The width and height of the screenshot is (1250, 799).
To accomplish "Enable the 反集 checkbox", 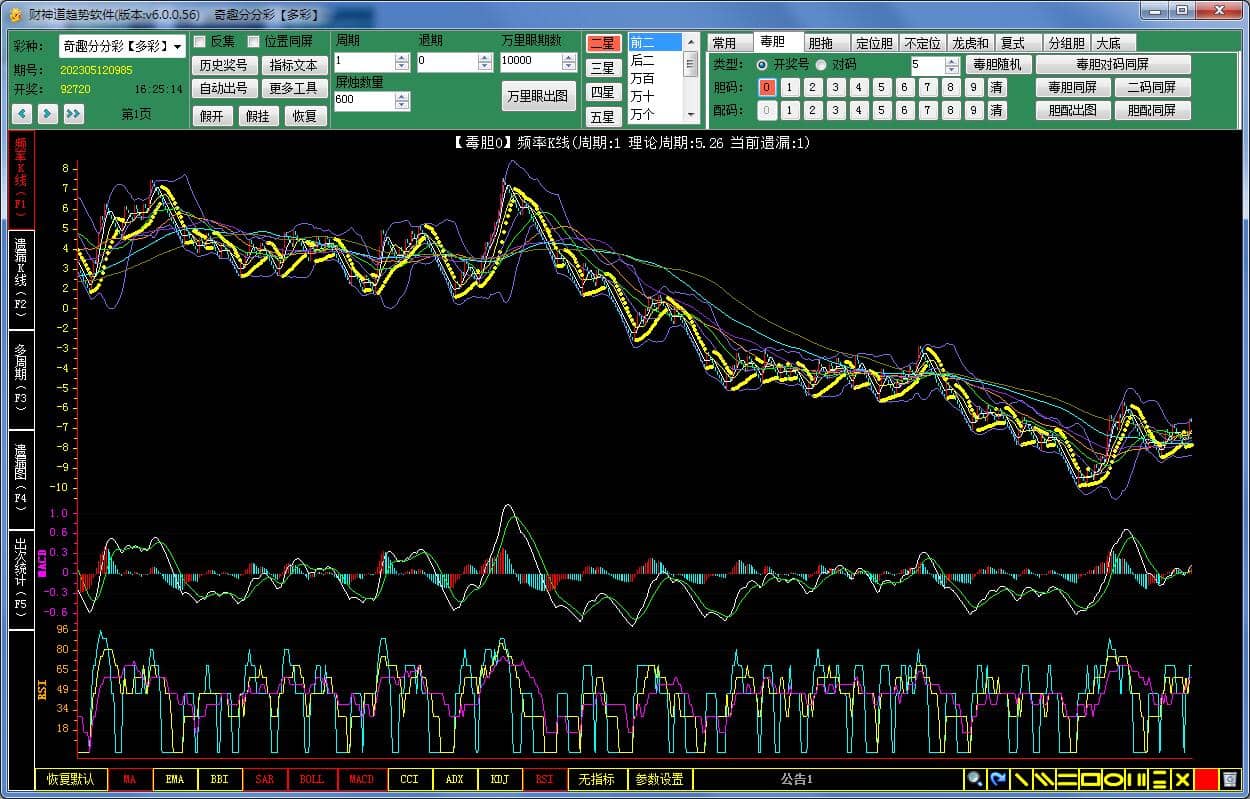I will pos(200,42).
